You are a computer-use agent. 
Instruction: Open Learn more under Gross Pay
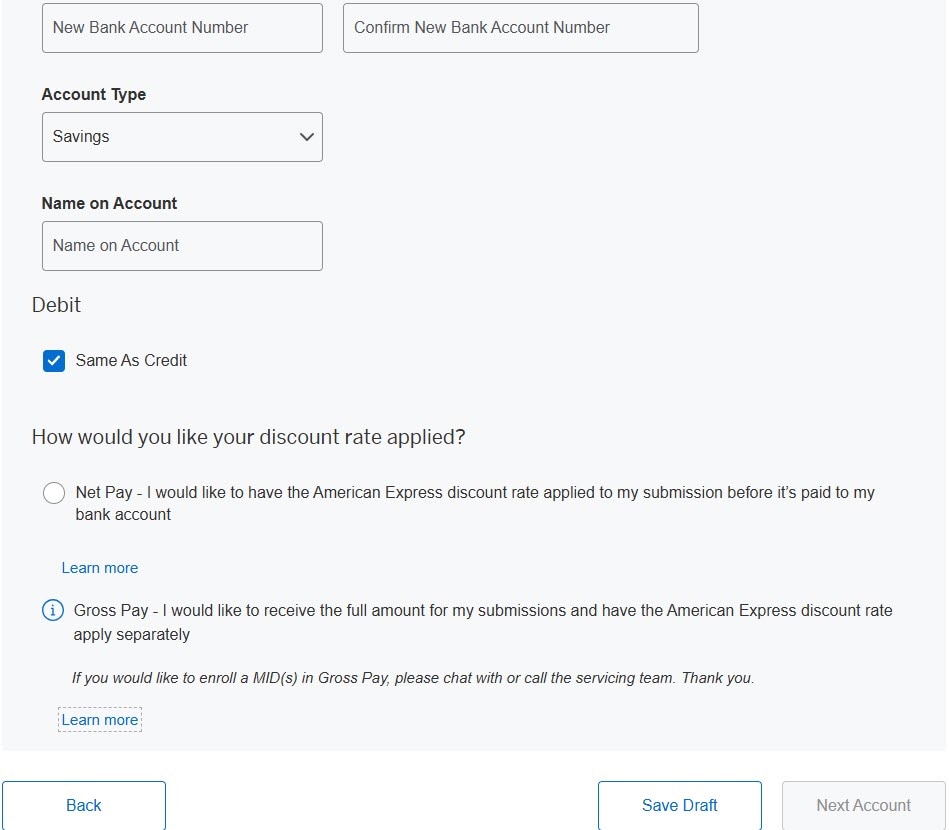click(100, 719)
